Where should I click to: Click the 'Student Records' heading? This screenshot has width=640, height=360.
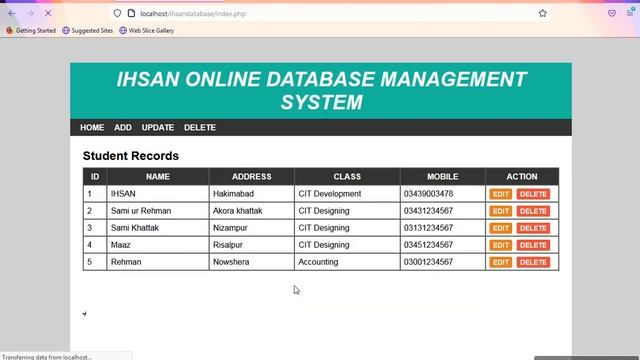[x=131, y=156]
